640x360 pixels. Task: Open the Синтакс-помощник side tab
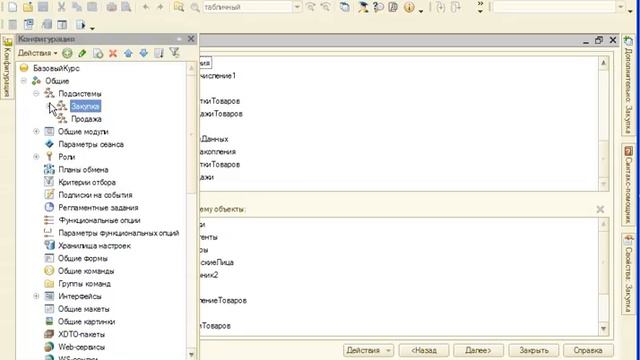pyautogui.click(x=629, y=184)
